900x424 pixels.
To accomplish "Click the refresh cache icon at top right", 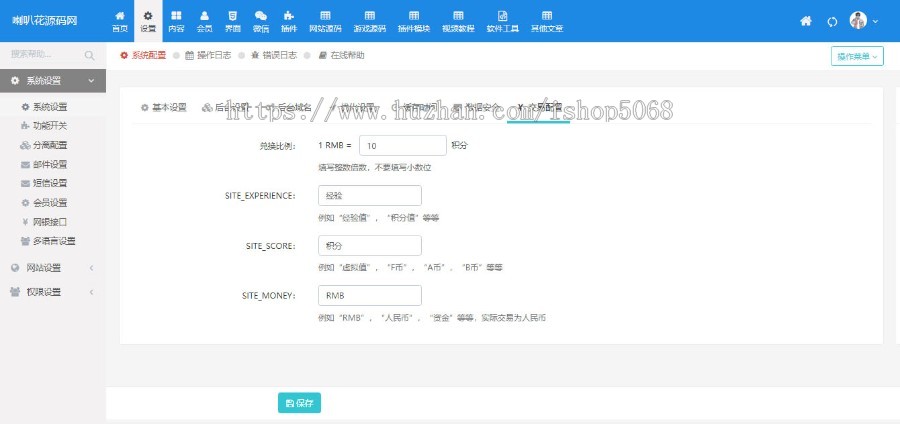I will point(832,21).
